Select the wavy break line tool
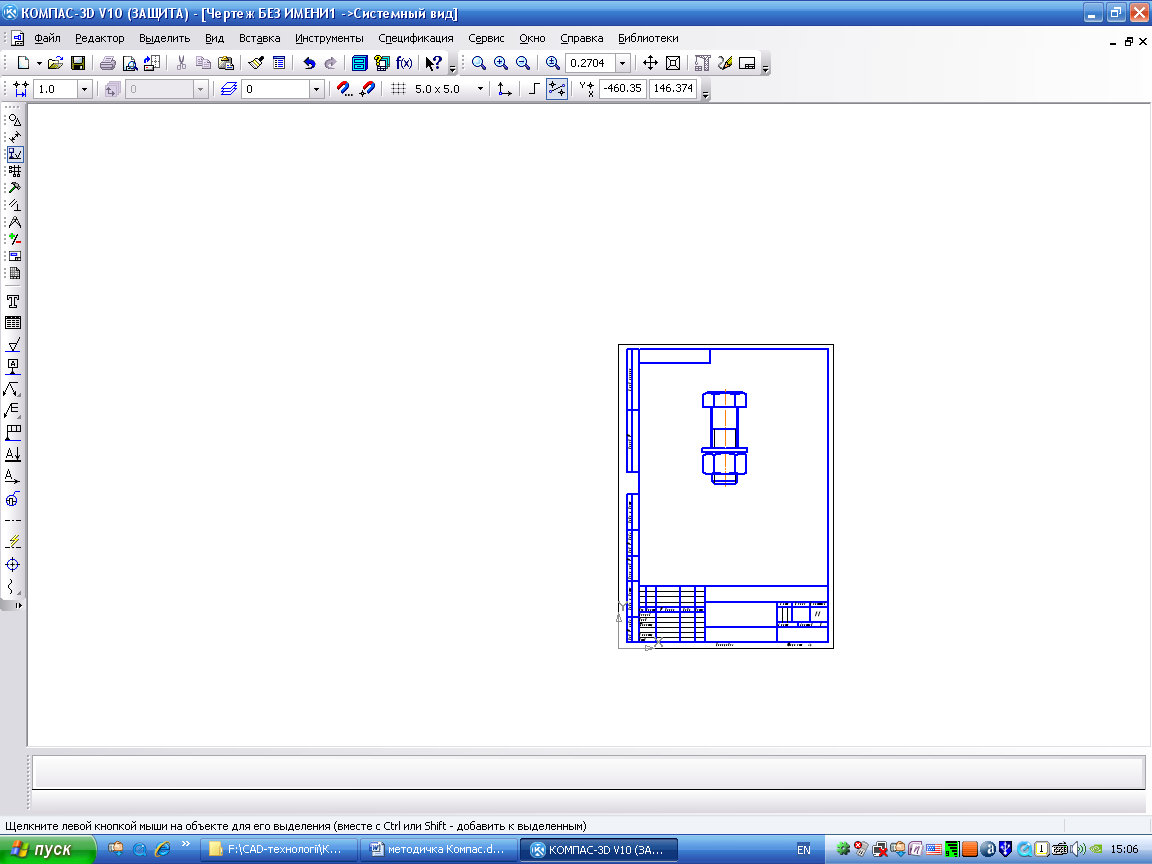The width and height of the screenshot is (1152, 864). click(x=12, y=586)
